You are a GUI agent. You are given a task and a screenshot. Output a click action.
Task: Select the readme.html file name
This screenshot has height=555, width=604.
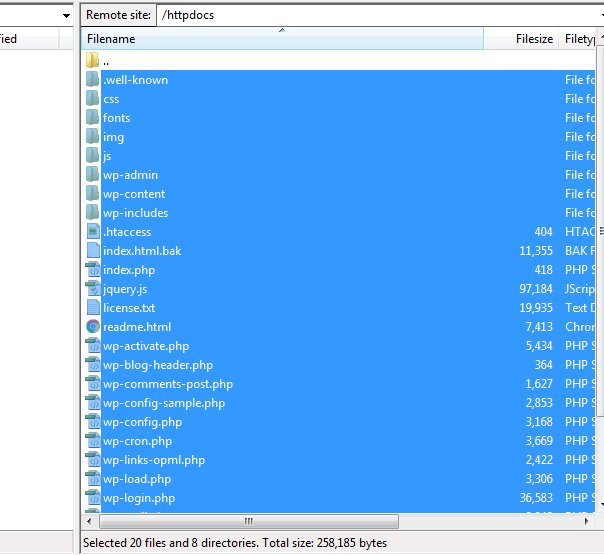click(137, 327)
